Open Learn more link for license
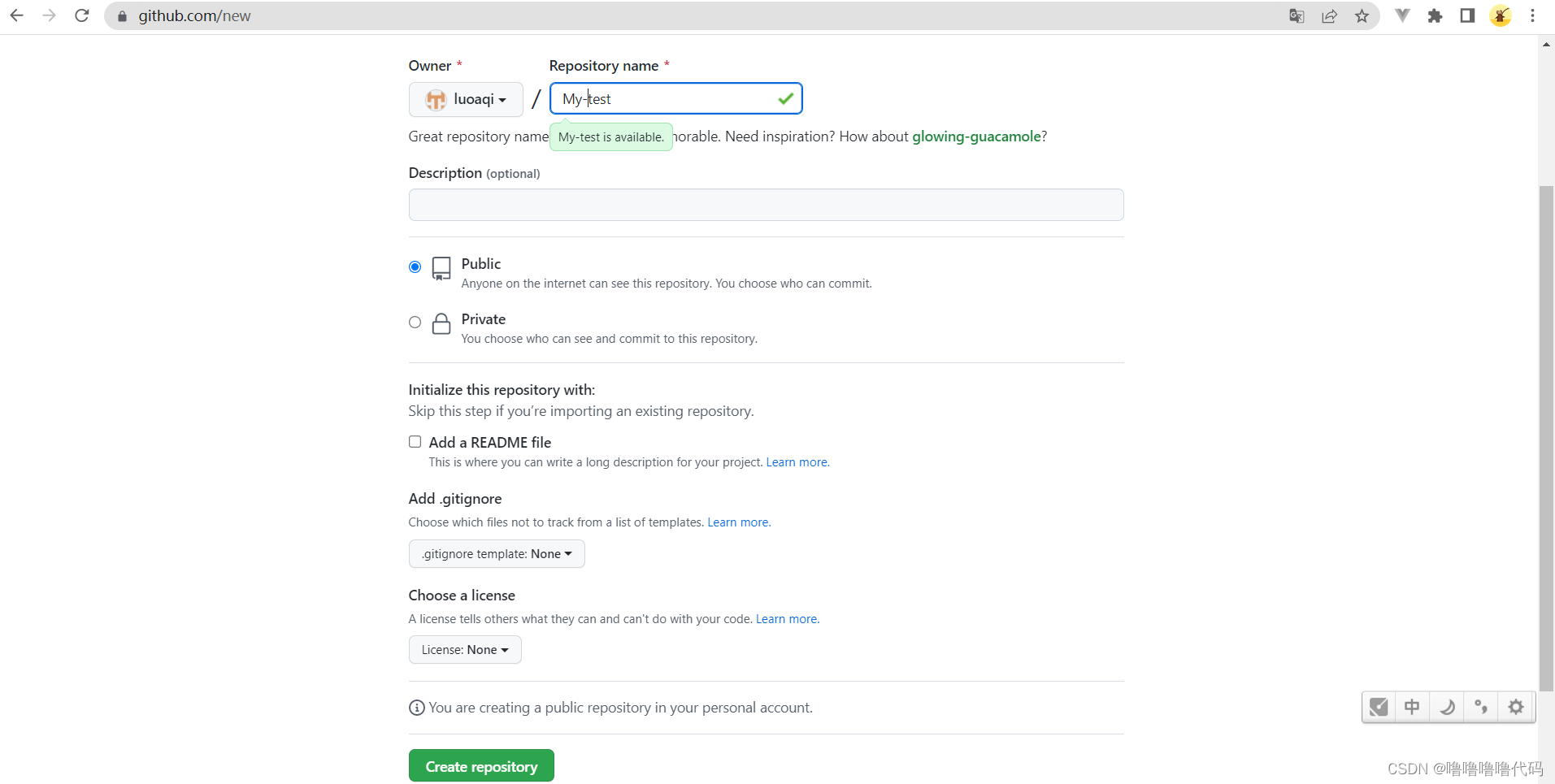1555x784 pixels. coord(788,619)
